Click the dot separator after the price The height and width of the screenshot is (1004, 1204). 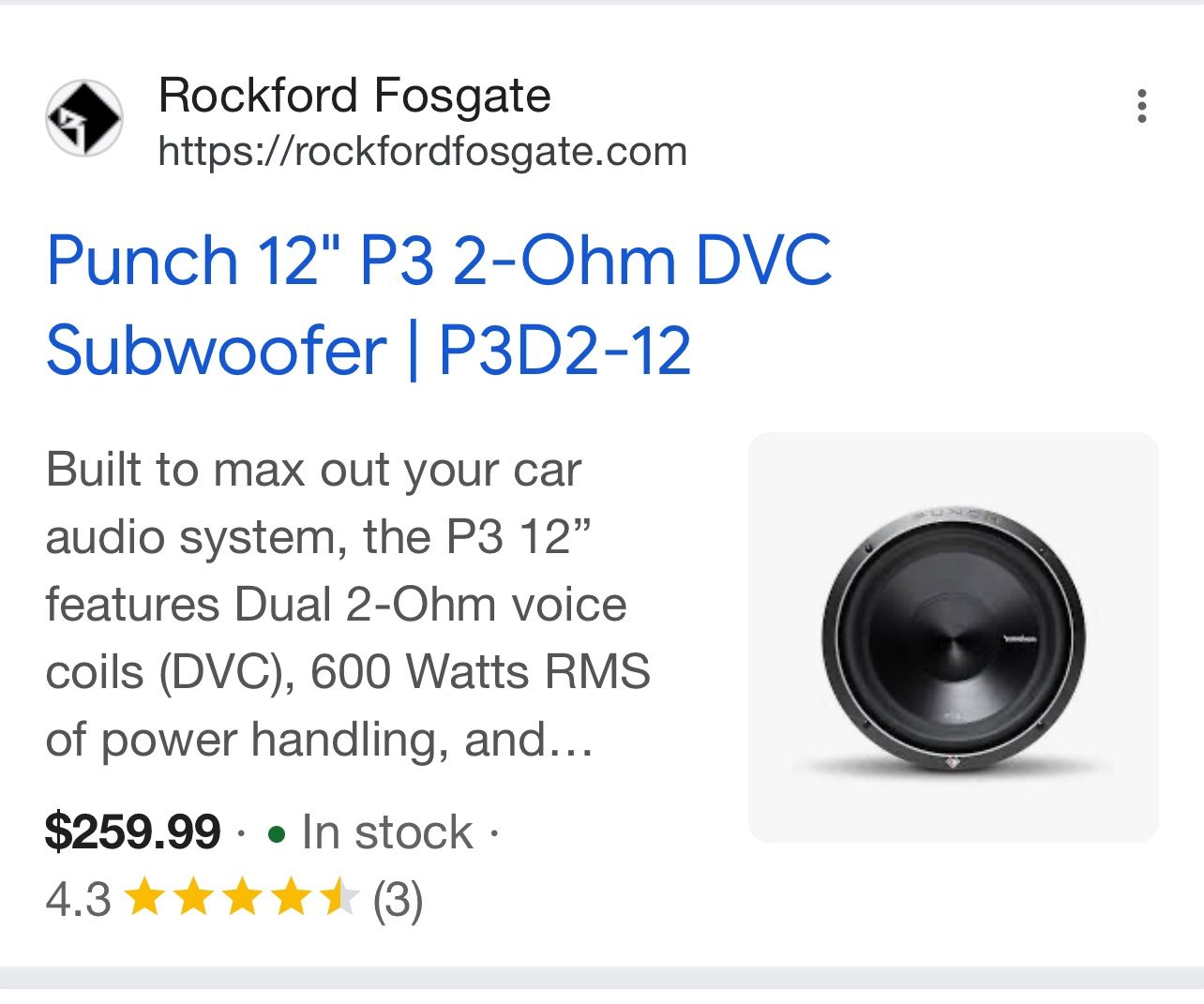(241, 834)
